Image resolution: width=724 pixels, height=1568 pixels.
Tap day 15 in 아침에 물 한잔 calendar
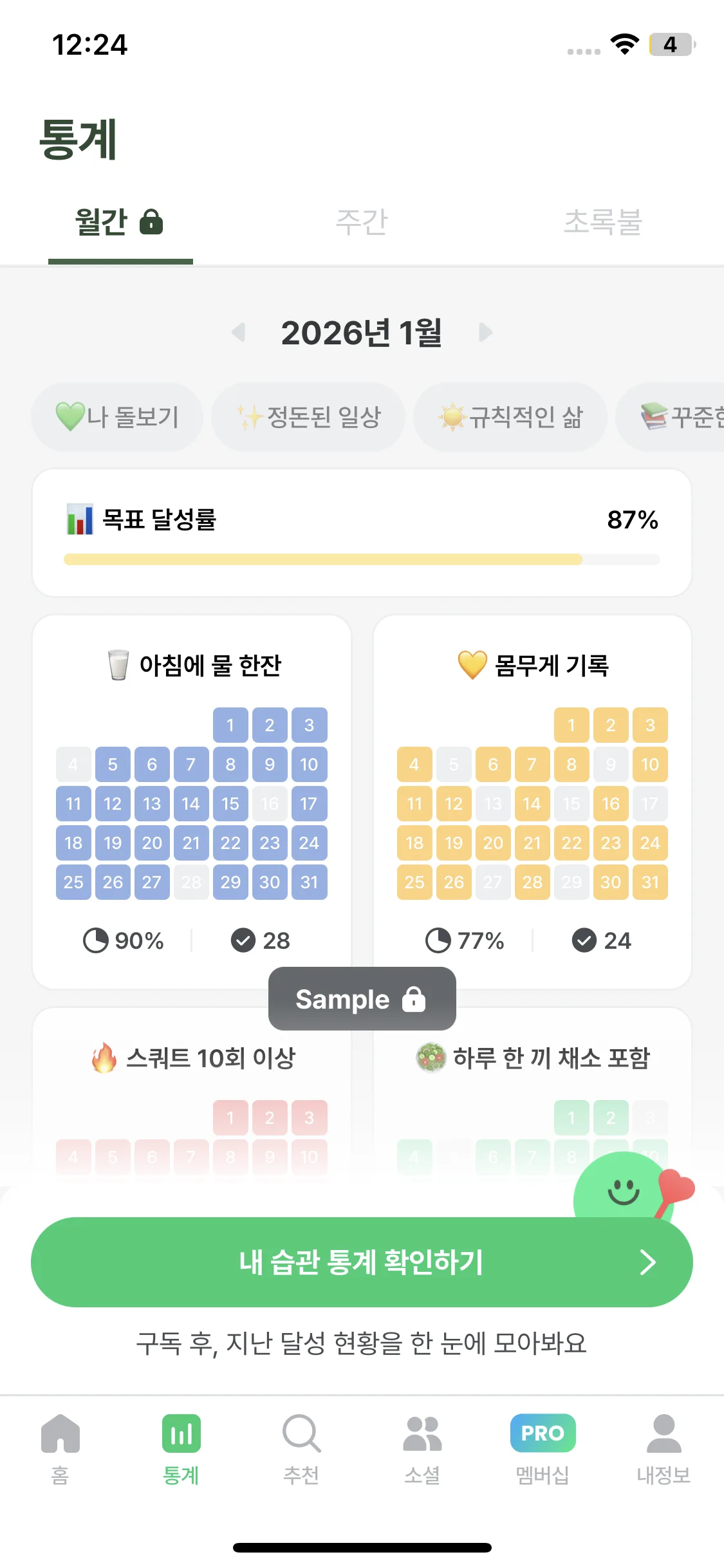point(230,804)
